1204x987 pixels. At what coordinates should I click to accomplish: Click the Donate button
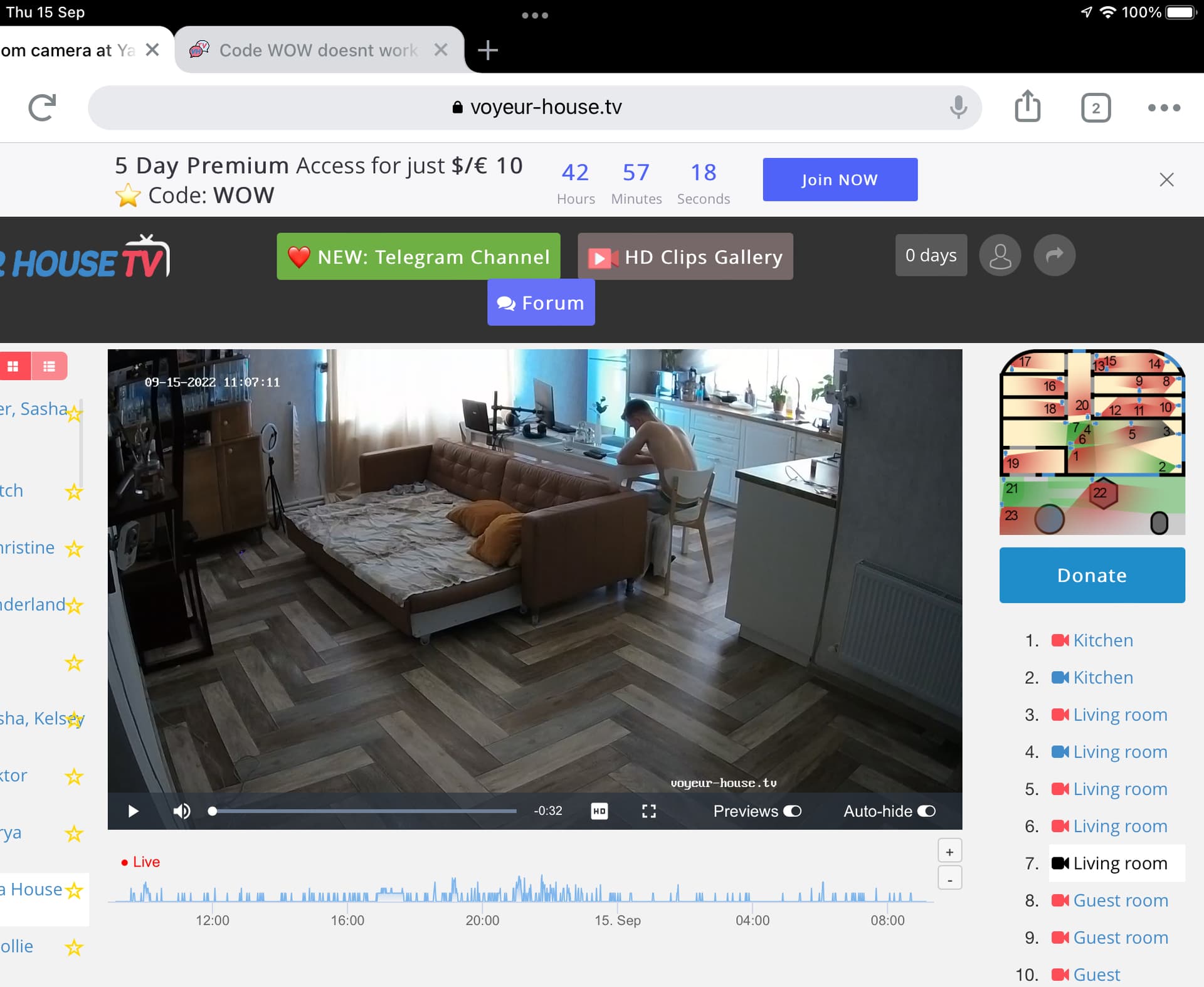[1091, 575]
